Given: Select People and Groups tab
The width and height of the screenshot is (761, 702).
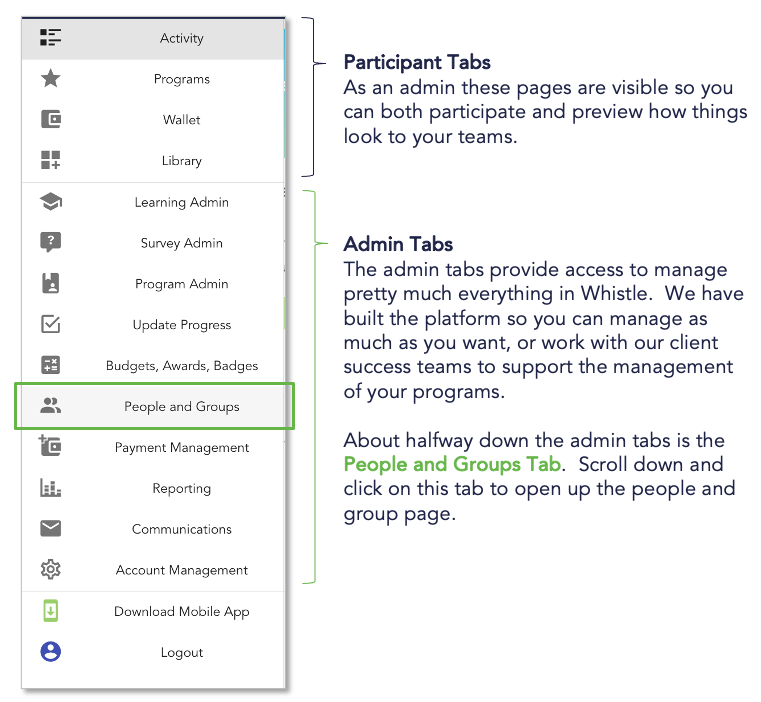Looking at the screenshot, I should coord(154,406).
